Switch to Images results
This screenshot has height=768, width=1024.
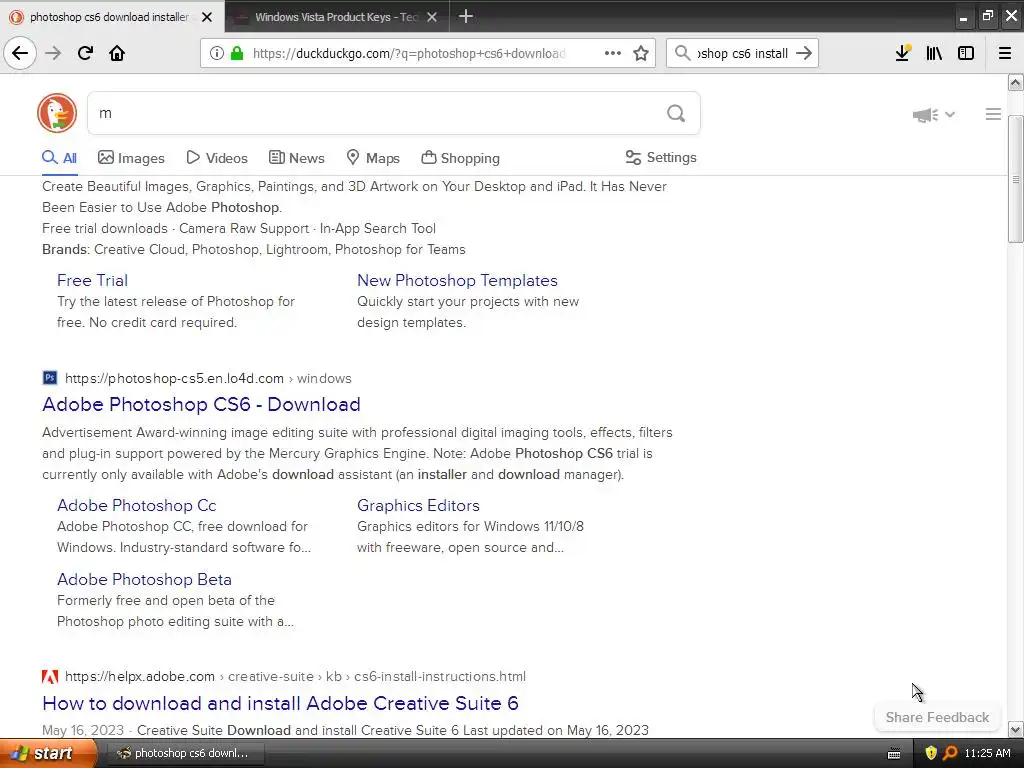click(x=131, y=158)
